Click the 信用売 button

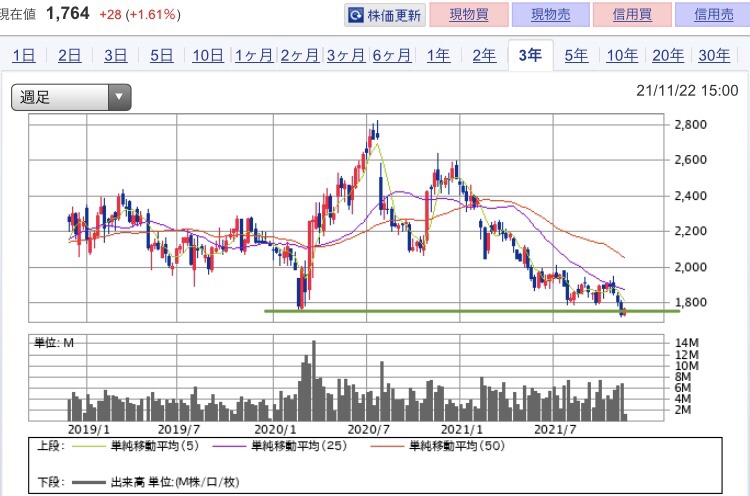point(713,14)
